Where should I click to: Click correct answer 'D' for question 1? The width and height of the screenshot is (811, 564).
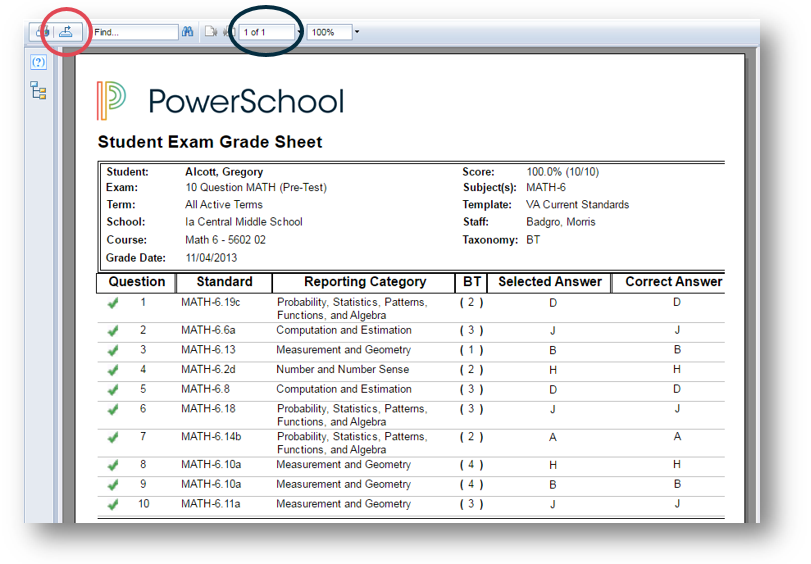[677, 302]
